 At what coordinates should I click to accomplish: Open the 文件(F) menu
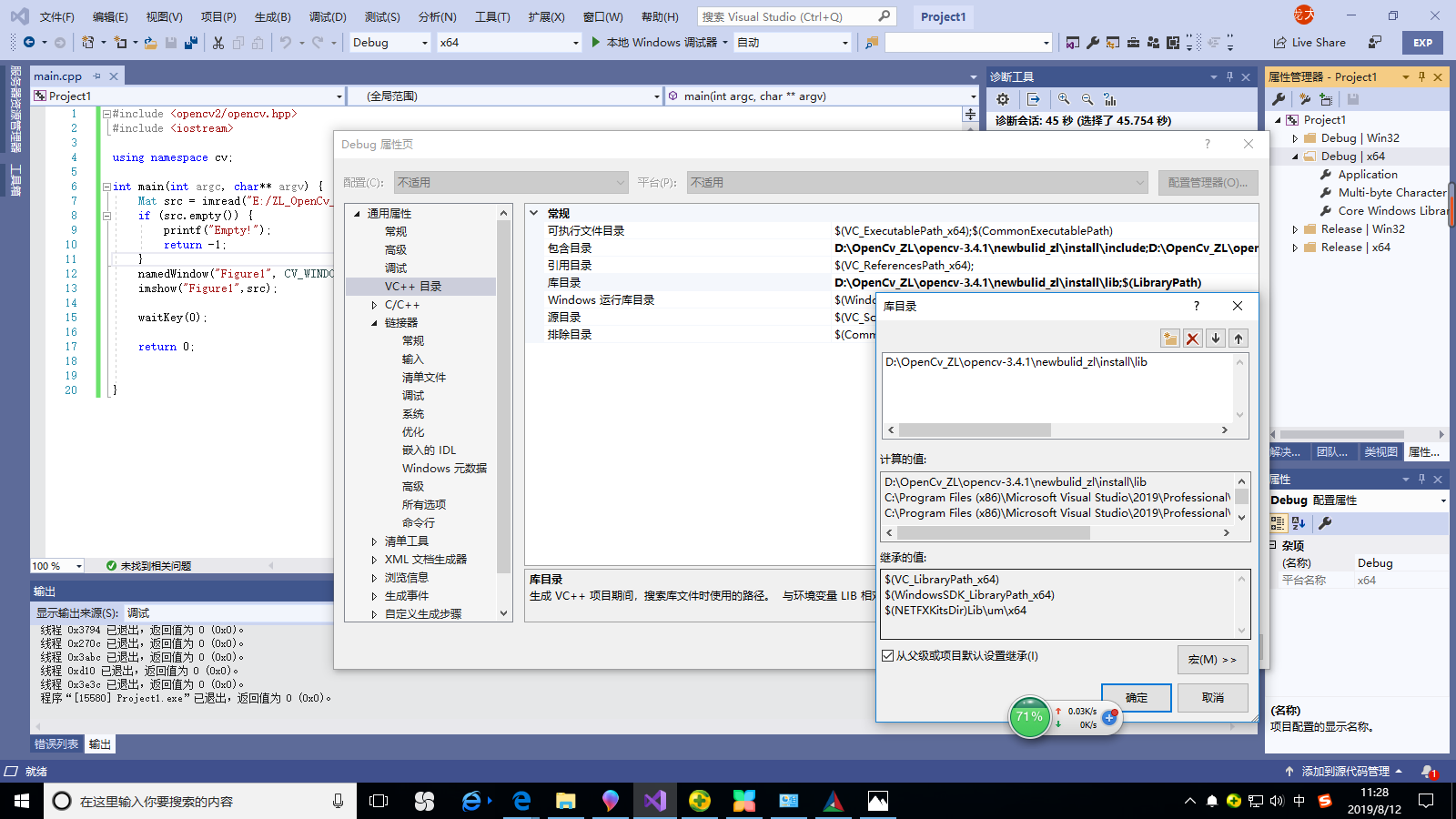pos(57,16)
